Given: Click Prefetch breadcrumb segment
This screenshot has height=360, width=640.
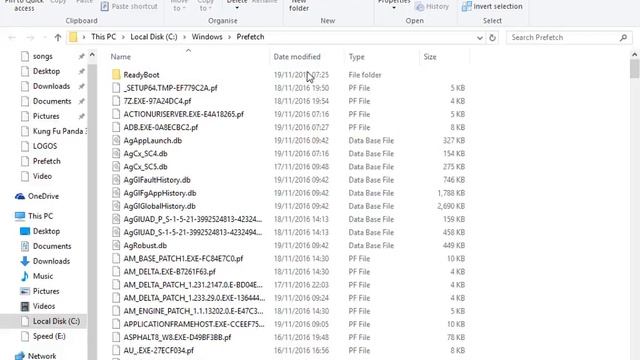Looking at the screenshot, I should click(x=250, y=37).
